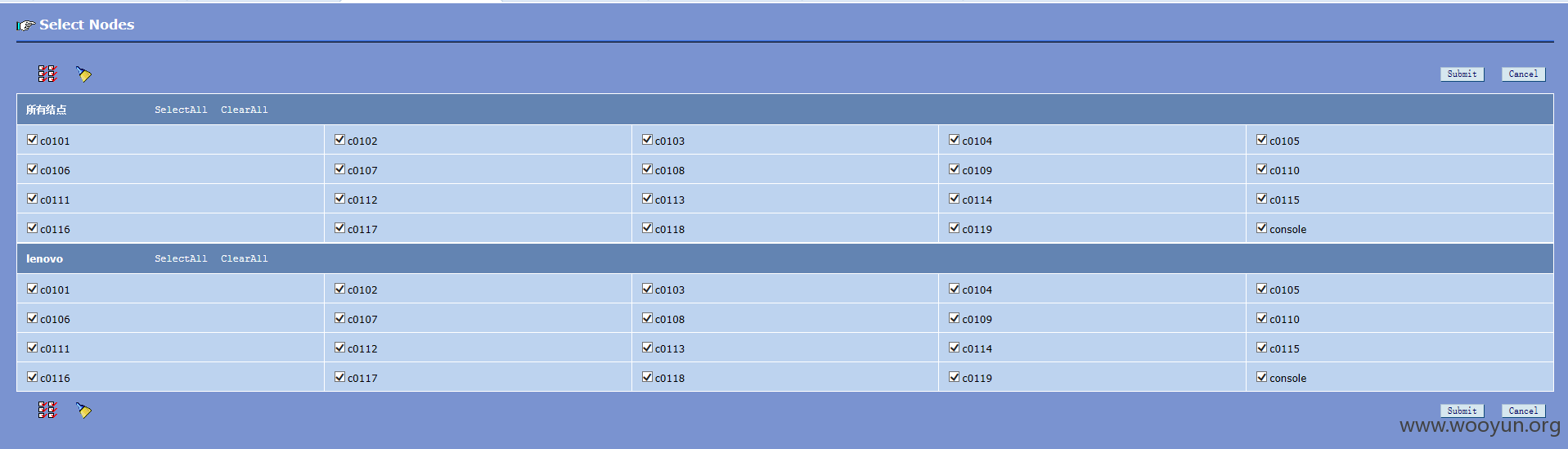
Task: Click the top yellow clear-selection tag icon
Action: point(83,74)
